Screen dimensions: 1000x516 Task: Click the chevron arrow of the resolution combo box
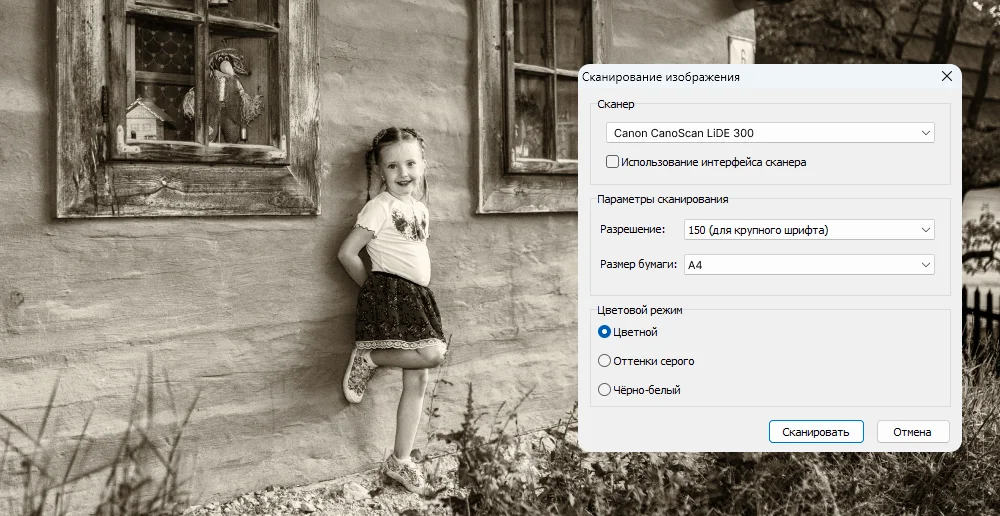(925, 230)
